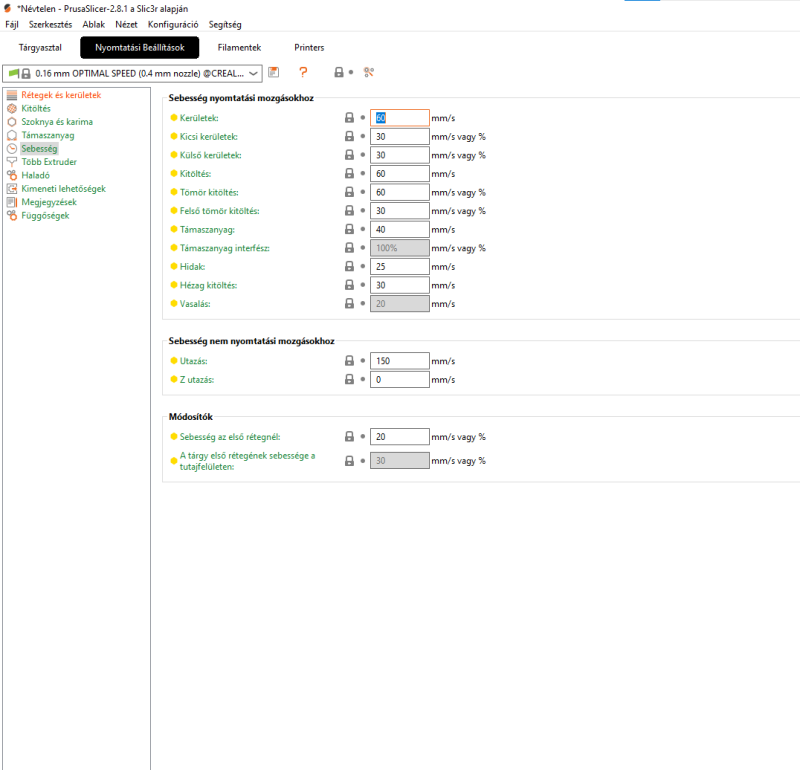Click lock icon for Külső kerületek

(349, 155)
